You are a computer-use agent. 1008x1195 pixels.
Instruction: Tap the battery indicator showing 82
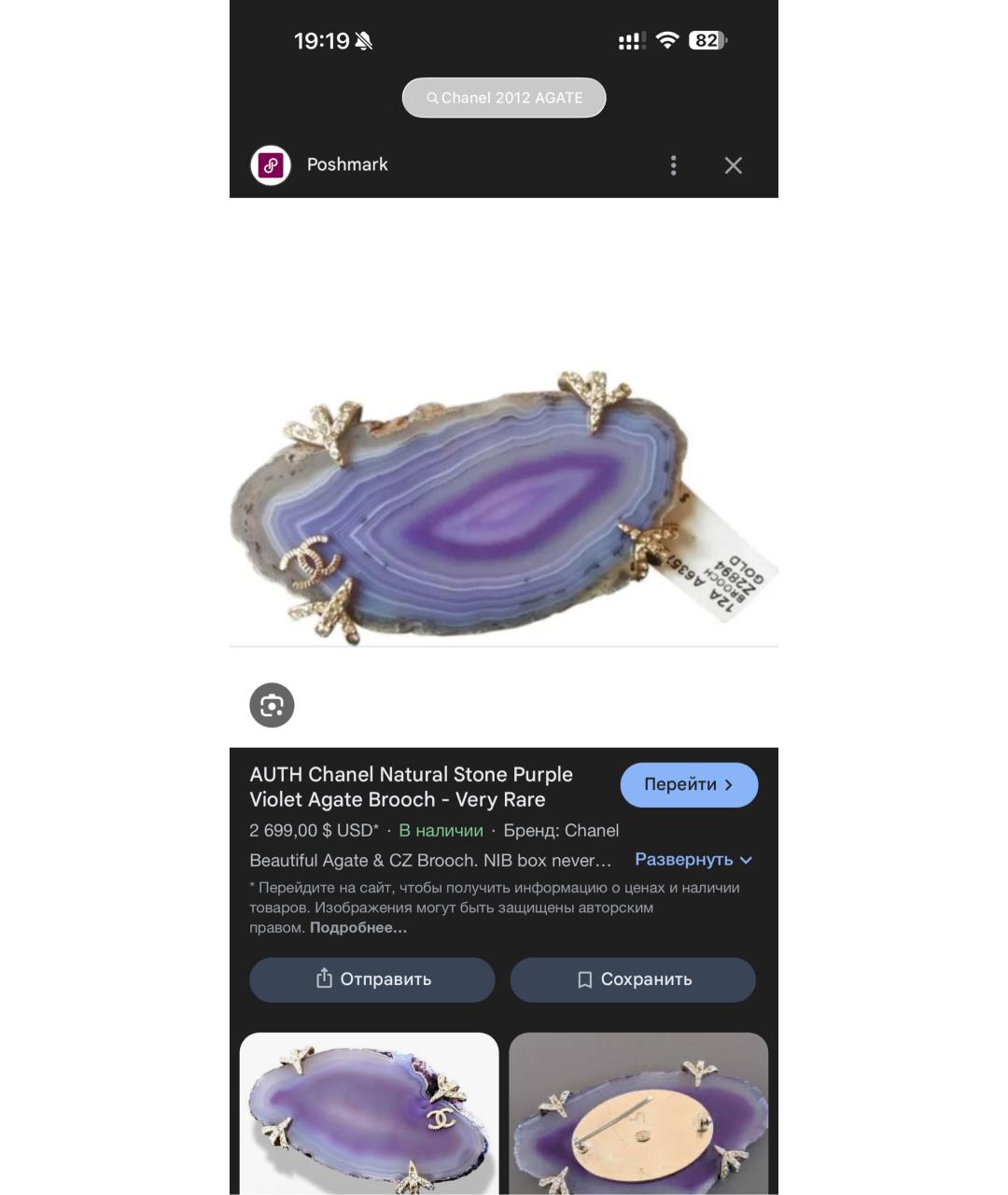707,40
